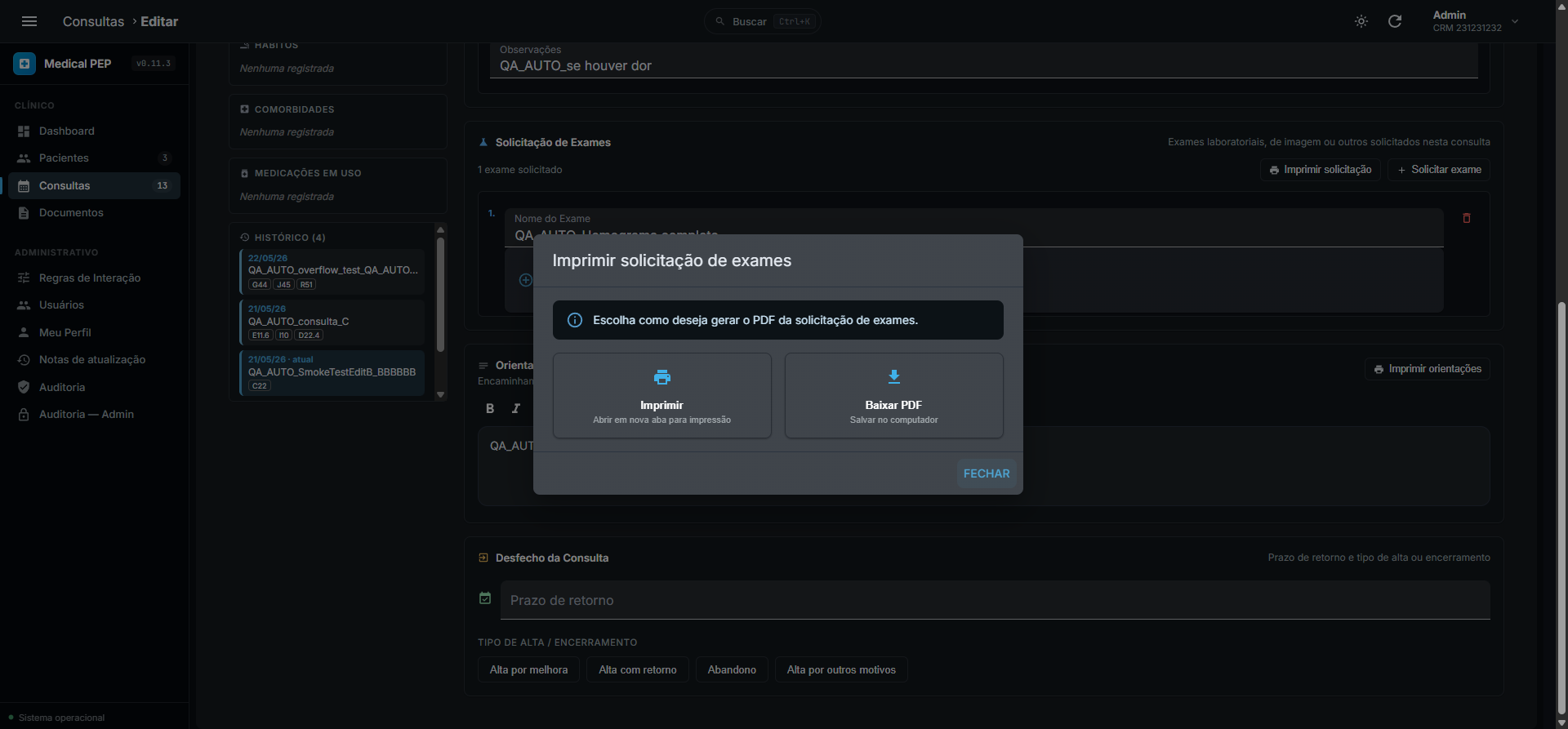The image size is (1568, 729).
Task: Click the Medicações em uso icon
Action: (x=244, y=173)
